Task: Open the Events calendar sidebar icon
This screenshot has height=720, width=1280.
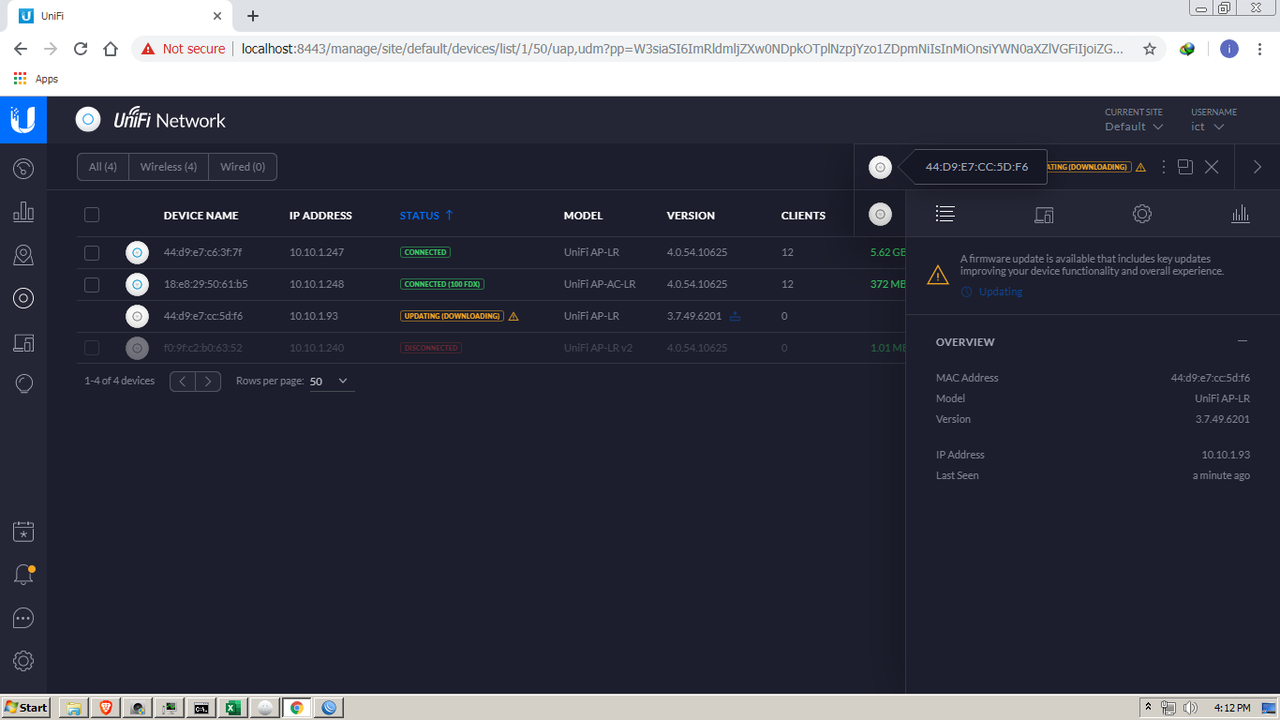Action: 23,532
